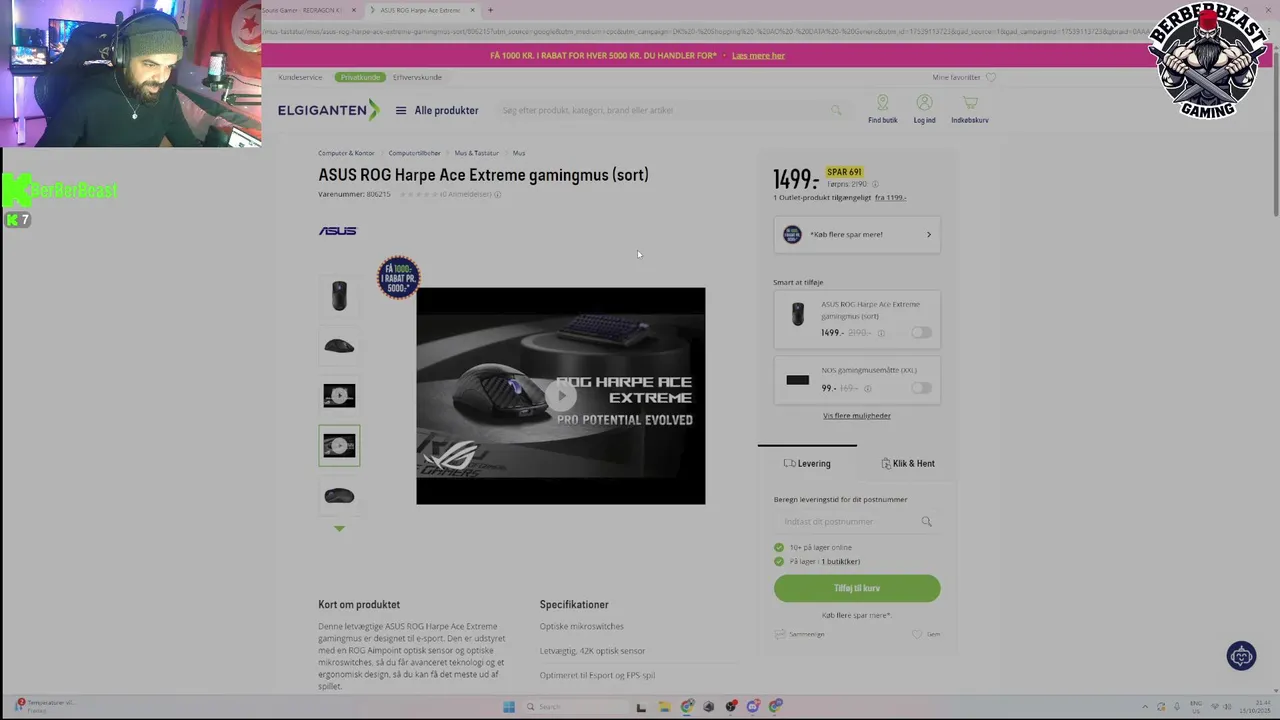Open the Computer & Kontor breadcrumb
Screen dimensions: 1280x720
(x=346, y=153)
